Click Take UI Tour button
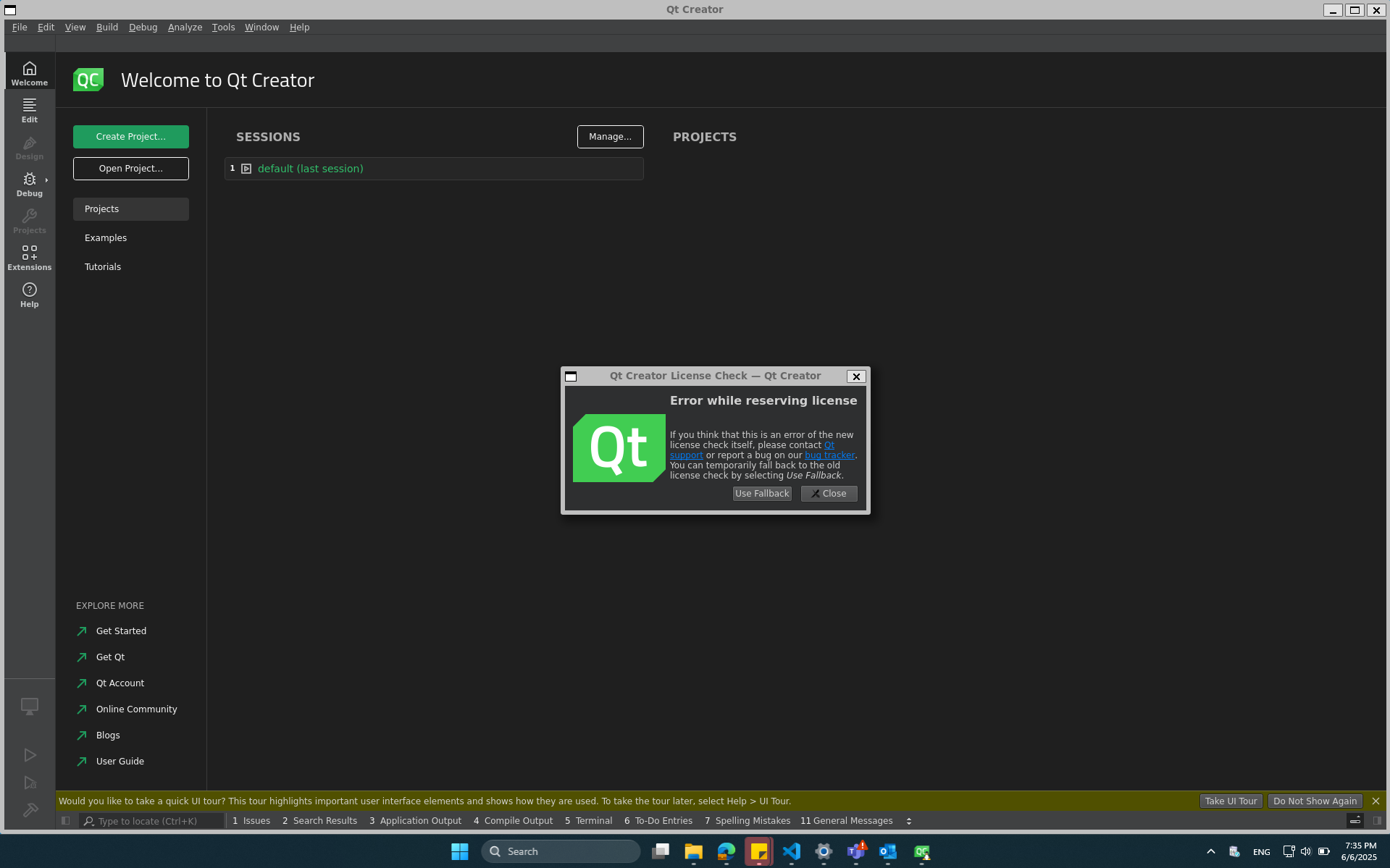This screenshot has height=868, width=1390. 1231,801
